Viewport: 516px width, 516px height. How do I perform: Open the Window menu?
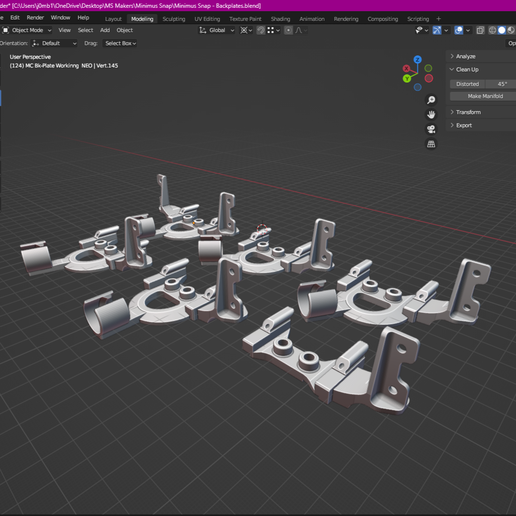60,18
